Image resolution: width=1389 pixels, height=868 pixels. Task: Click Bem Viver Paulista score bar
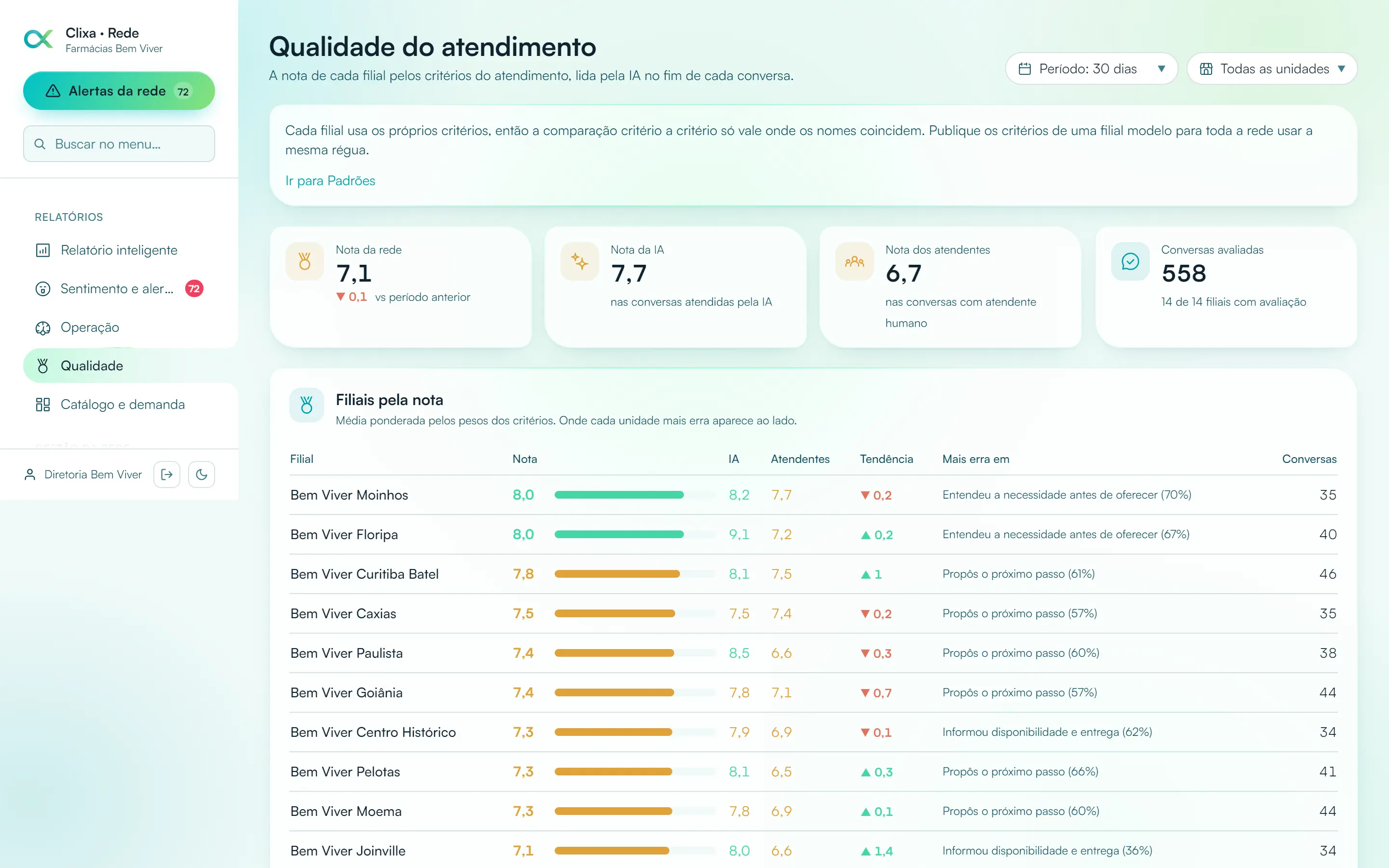(x=635, y=653)
